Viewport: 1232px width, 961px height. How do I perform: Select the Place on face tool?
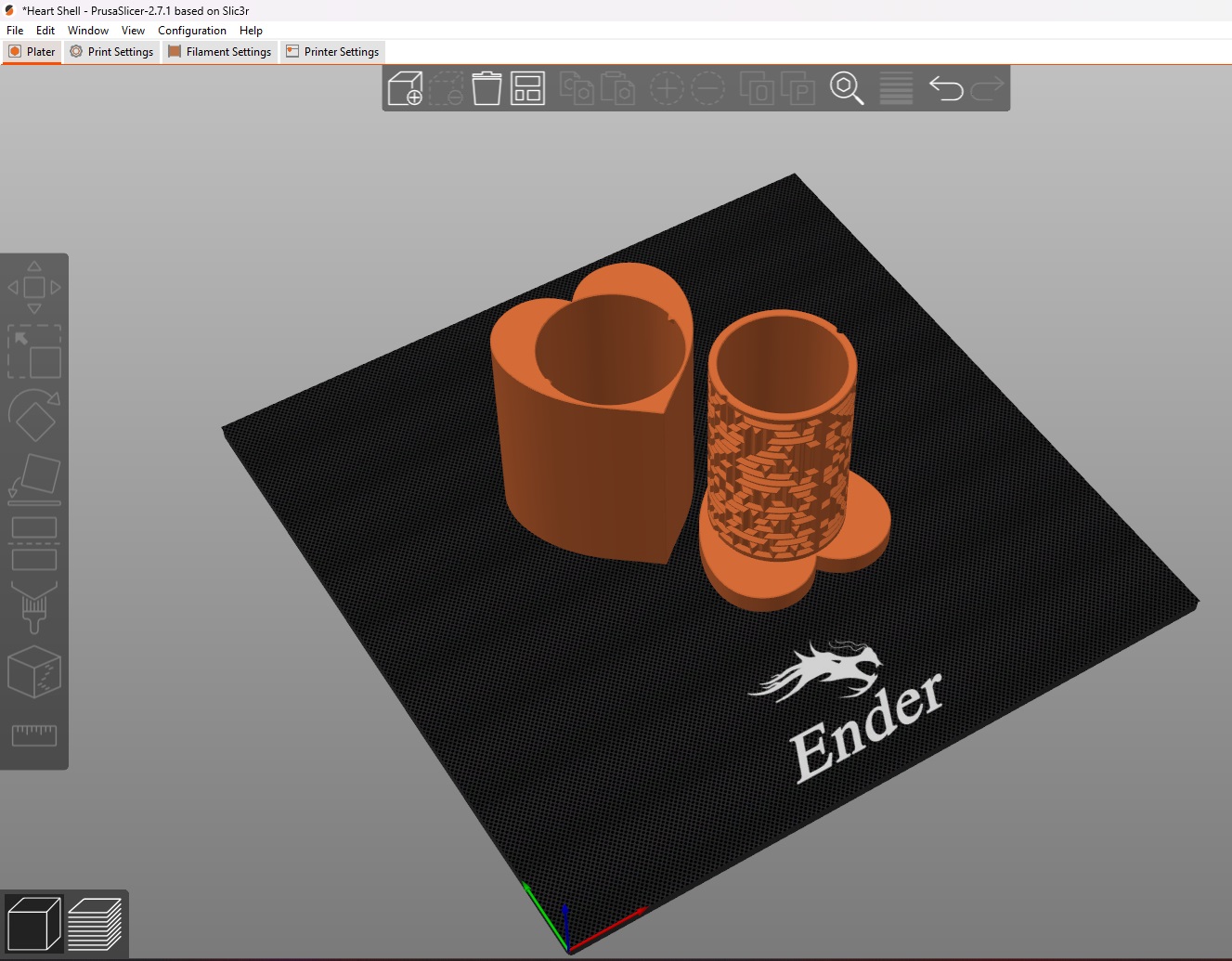tap(34, 479)
